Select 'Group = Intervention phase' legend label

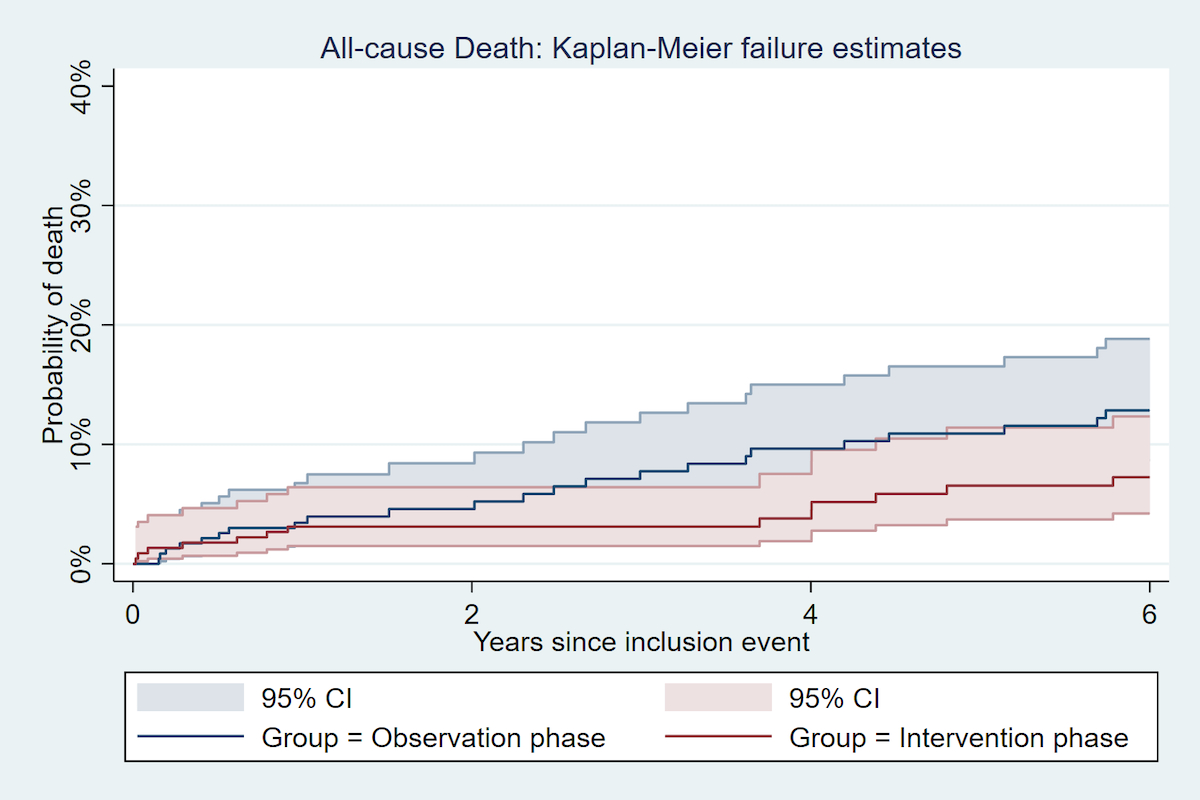point(958,738)
